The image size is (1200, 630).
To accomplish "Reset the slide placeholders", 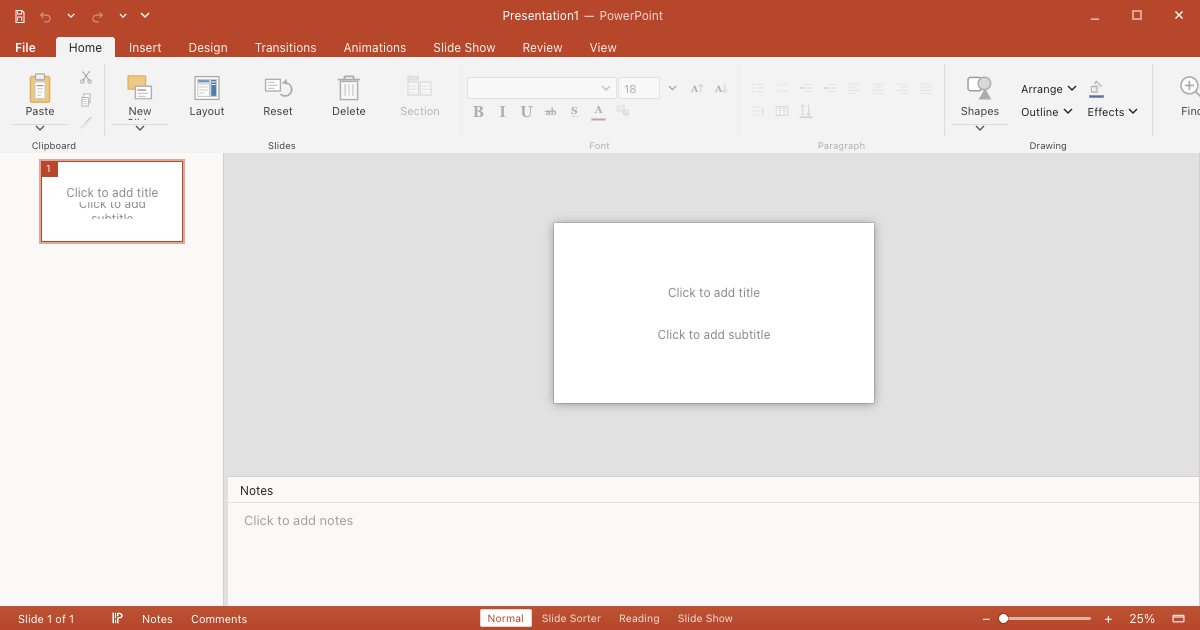I will pos(278,96).
